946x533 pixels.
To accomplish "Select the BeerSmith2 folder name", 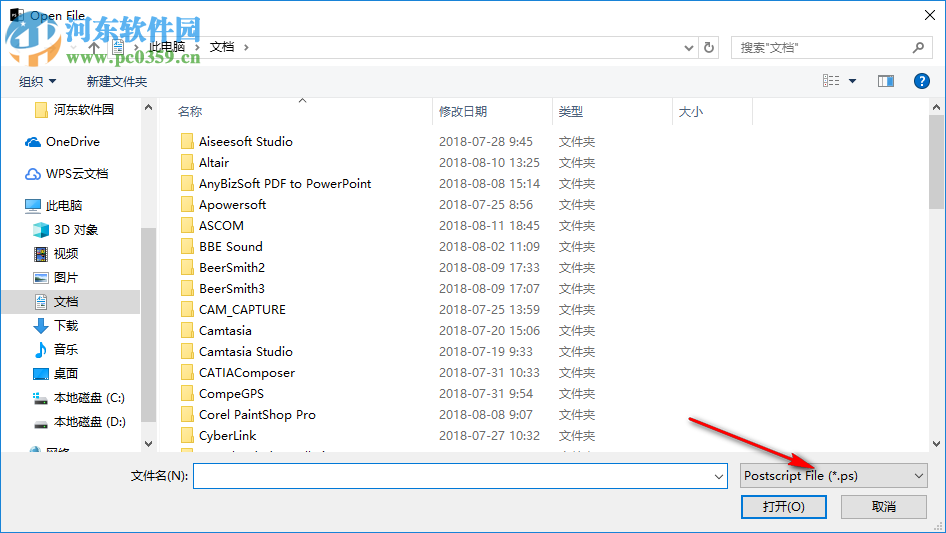I will coord(232,267).
